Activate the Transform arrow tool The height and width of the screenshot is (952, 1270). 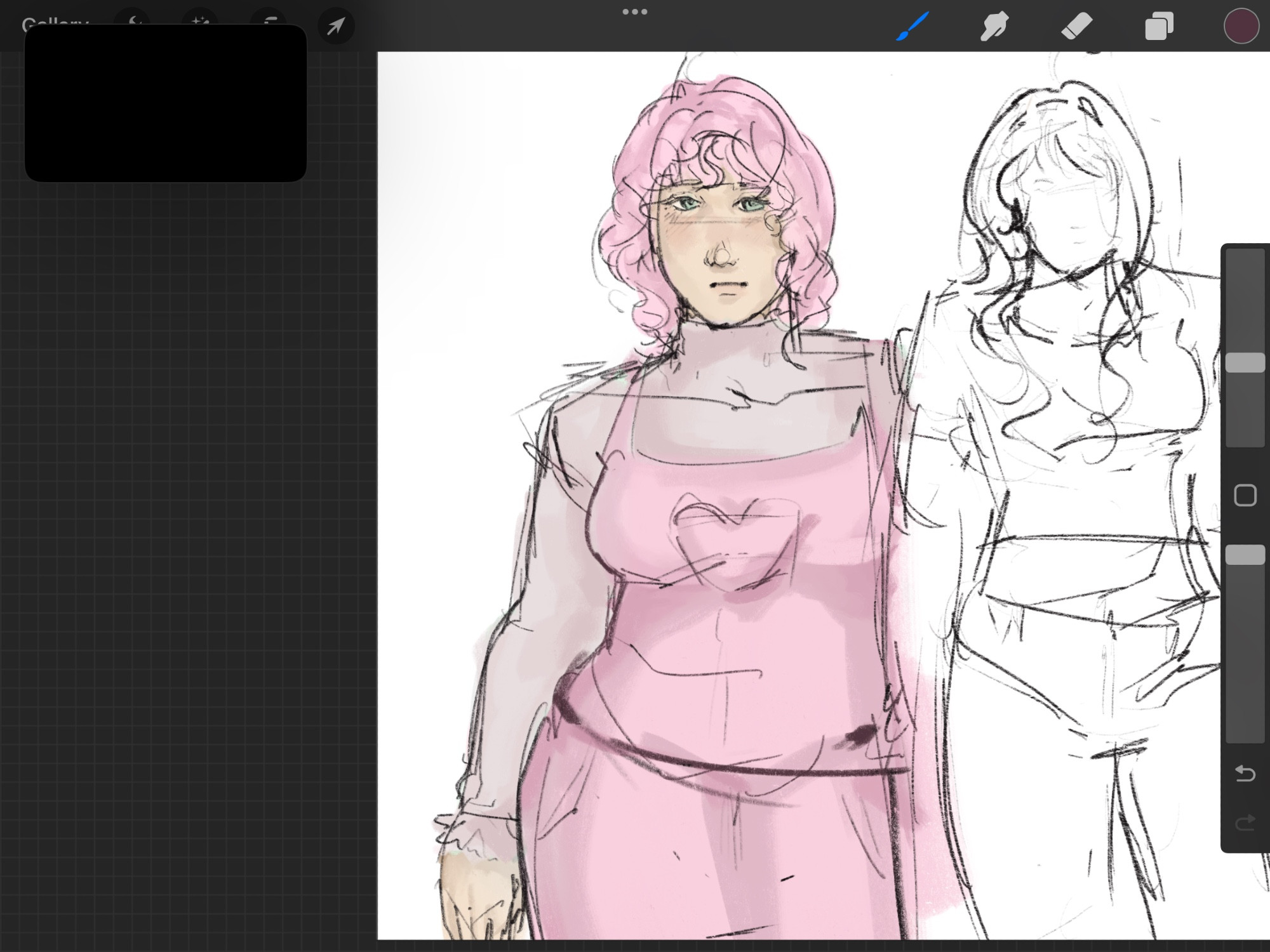point(336,27)
